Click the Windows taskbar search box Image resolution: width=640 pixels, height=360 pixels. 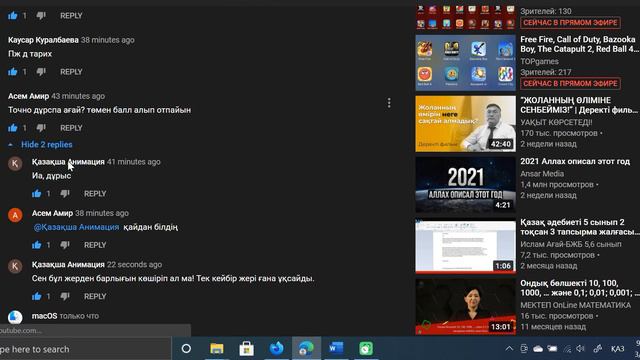[85, 349]
